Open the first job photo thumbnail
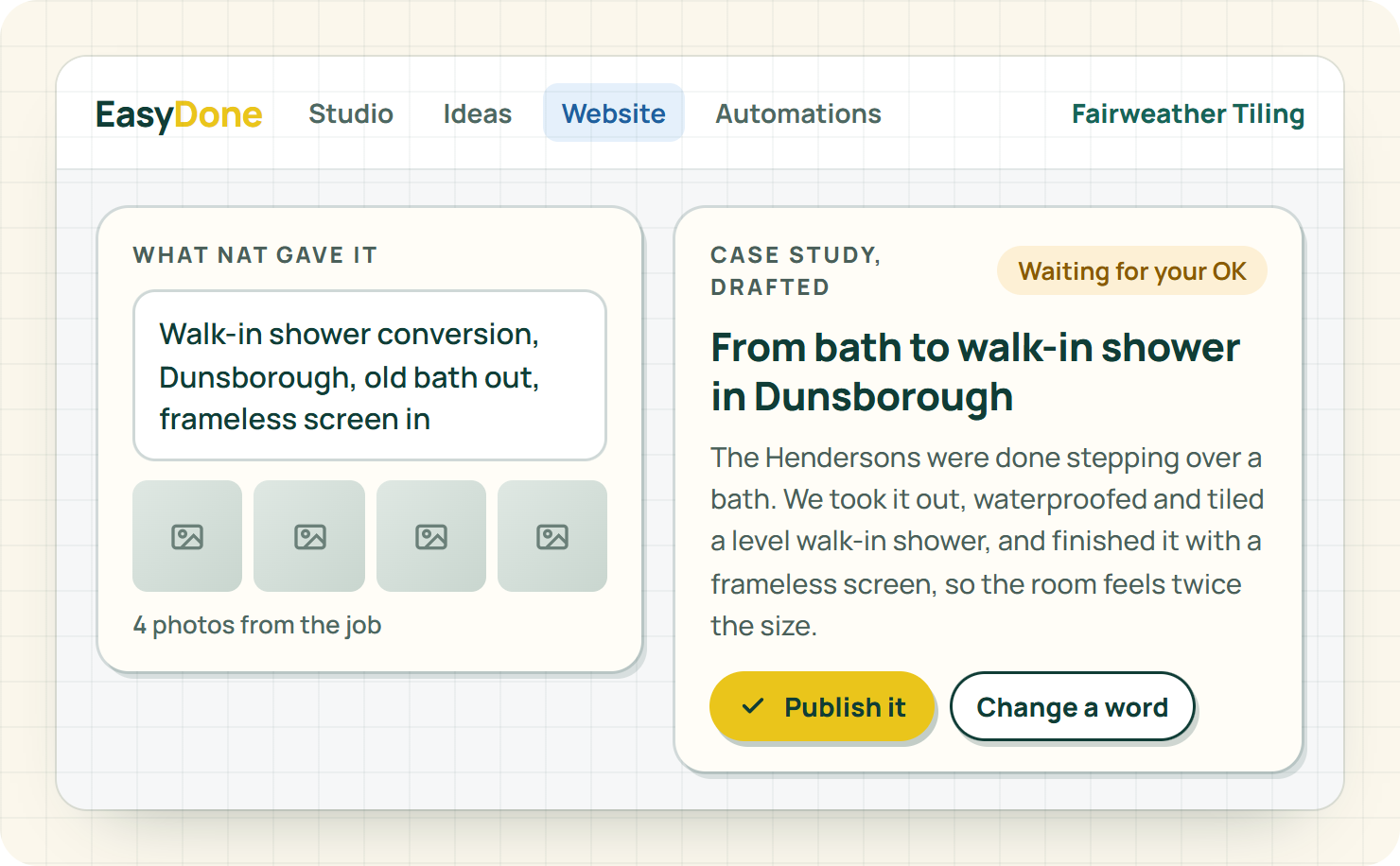 pyautogui.click(x=187, y=536)
